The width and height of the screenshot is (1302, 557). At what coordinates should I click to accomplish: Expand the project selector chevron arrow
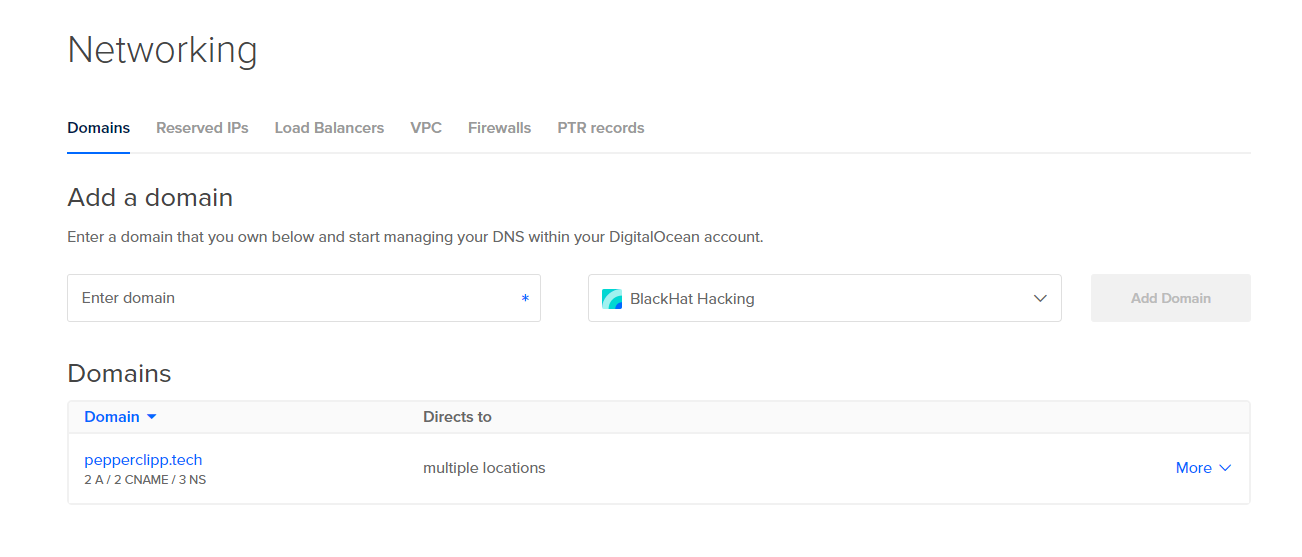[x=1040, y=298]
